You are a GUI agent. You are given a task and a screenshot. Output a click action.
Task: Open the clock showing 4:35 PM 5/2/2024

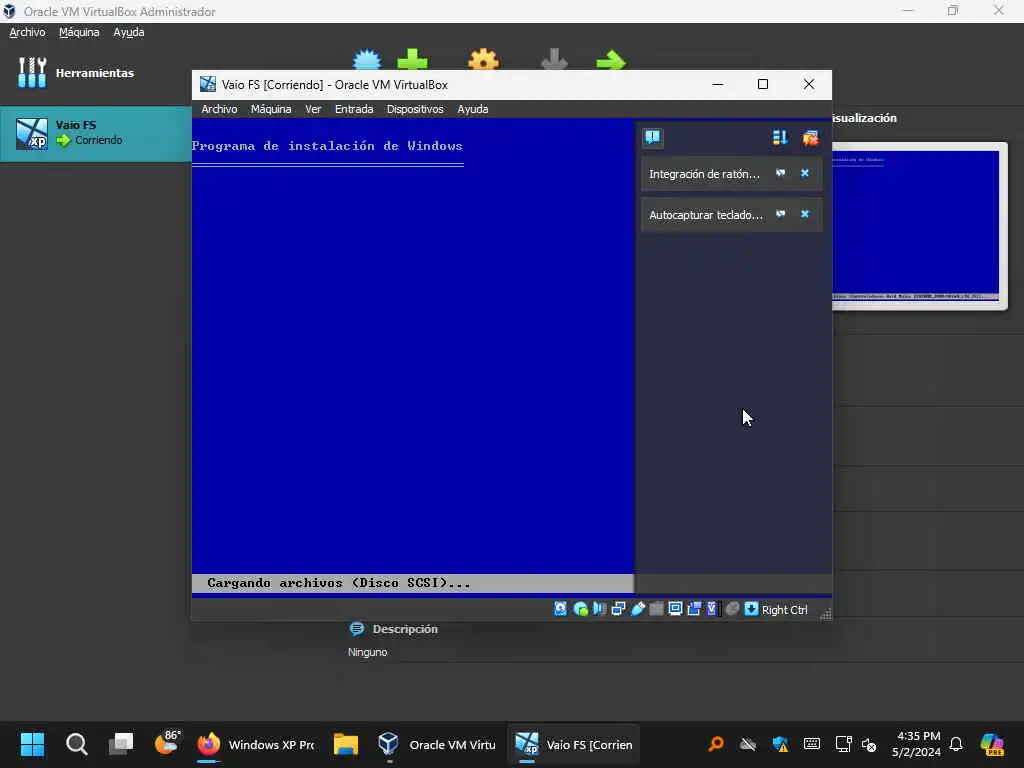click(x=917, y=744)
